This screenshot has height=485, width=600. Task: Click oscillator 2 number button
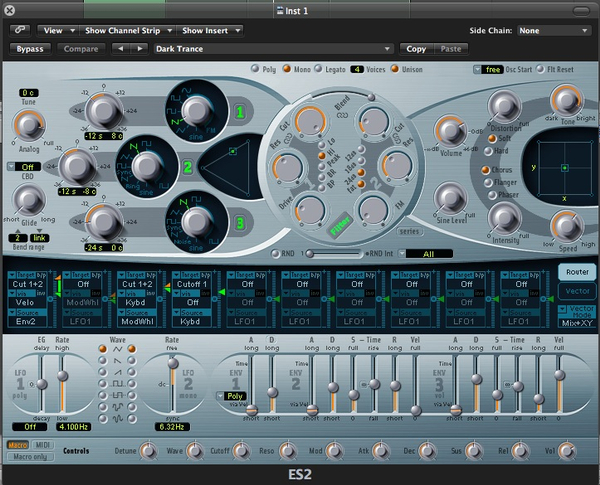click(x=188, y=167)
